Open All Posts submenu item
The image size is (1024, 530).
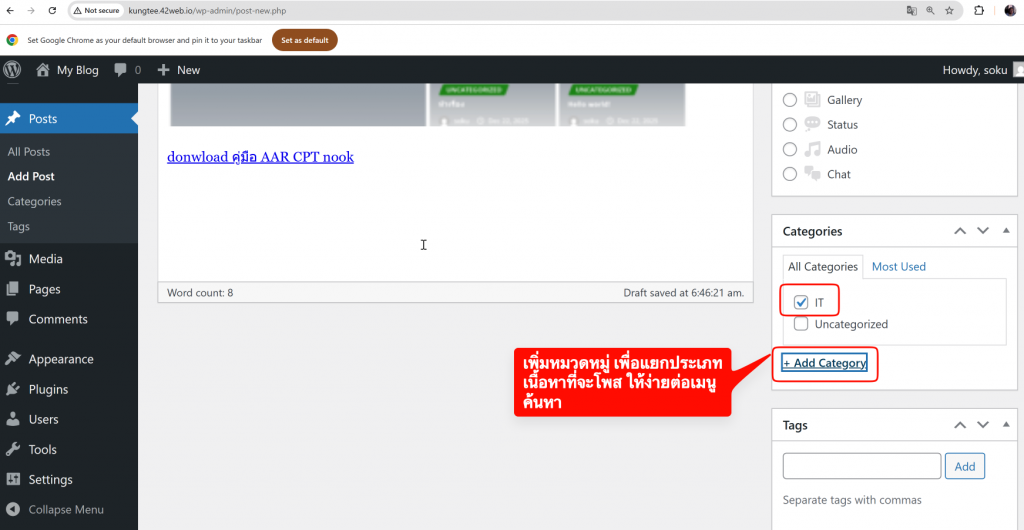29,152
